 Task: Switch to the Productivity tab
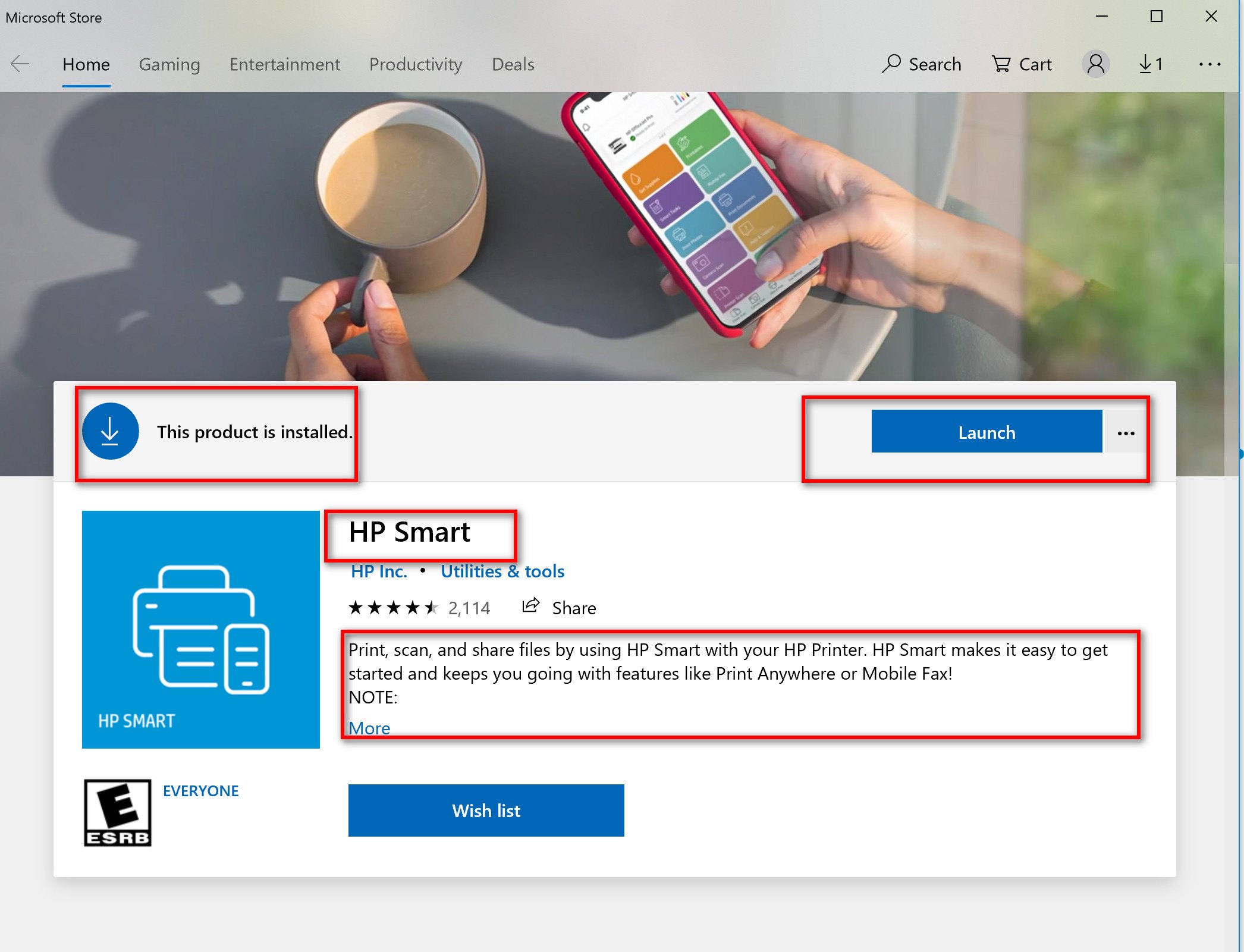[416, 64]
